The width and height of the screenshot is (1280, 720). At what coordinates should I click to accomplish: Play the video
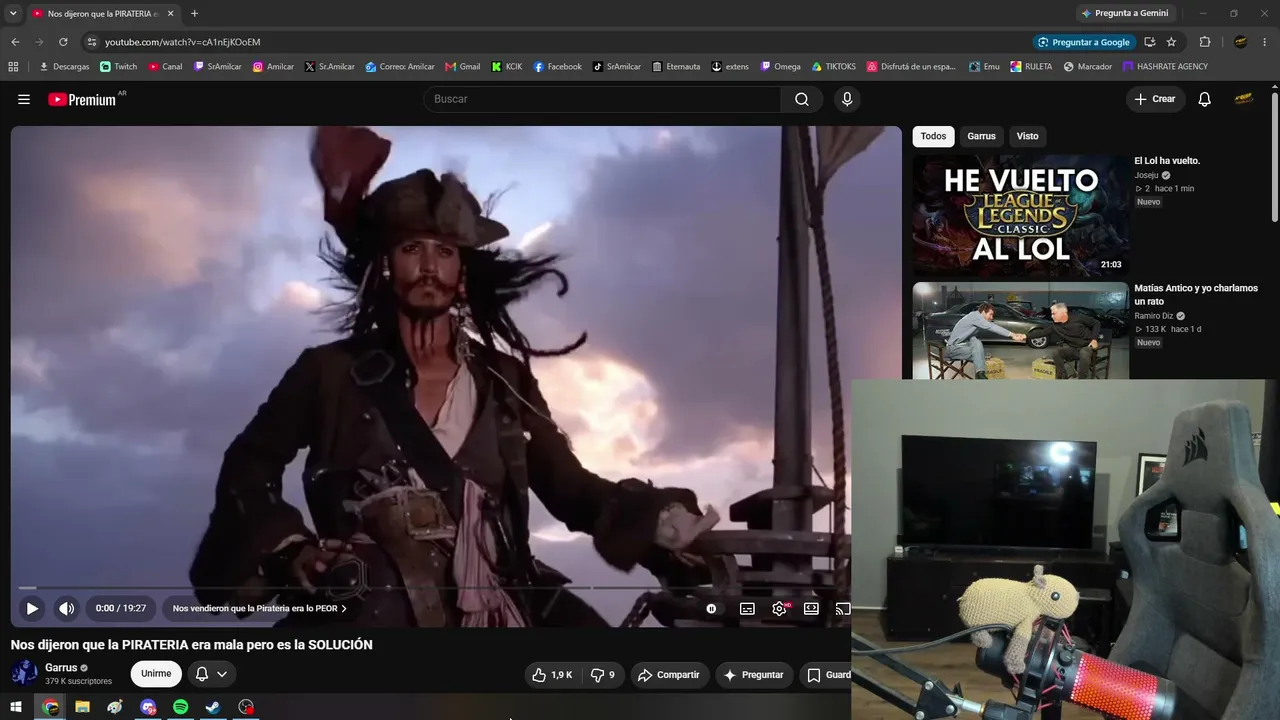[x=32, y=608]
